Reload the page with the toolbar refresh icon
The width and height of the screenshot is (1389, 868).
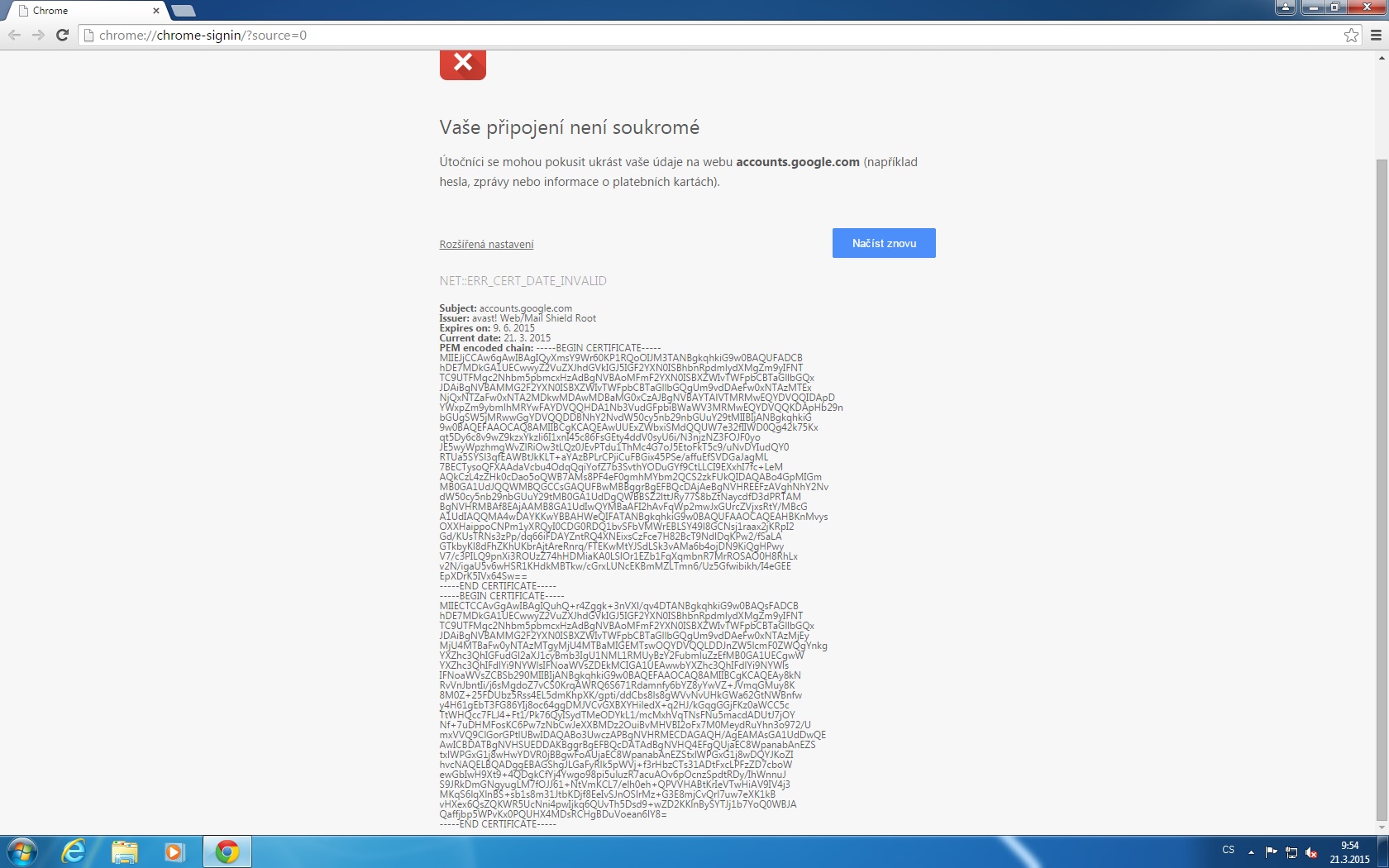[62, 35]
